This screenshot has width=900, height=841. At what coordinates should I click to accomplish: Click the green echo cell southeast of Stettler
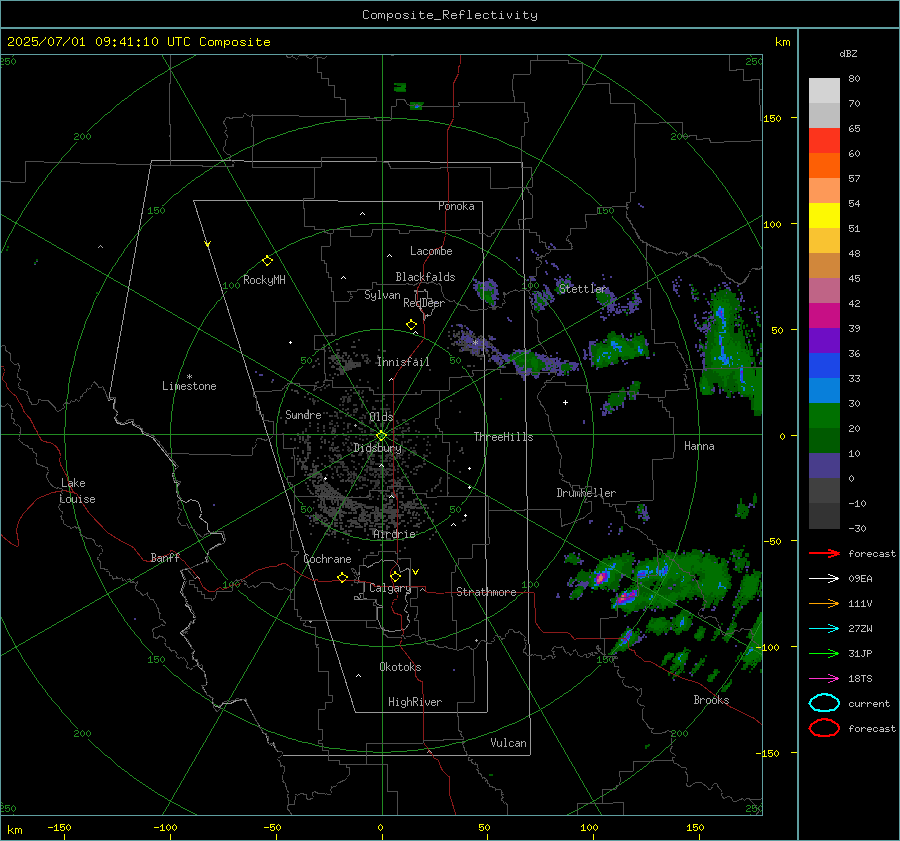(x=619, y=349)
